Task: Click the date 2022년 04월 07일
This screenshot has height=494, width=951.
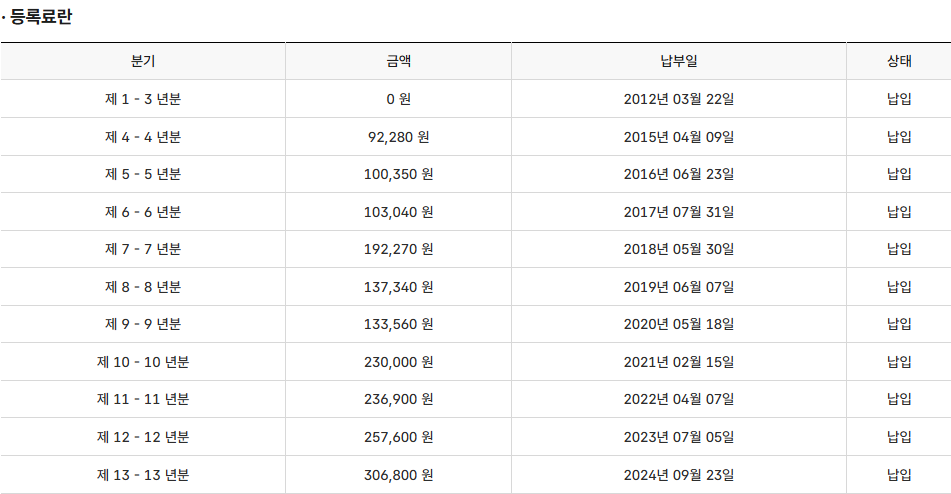Action: [x=679, y=399]
